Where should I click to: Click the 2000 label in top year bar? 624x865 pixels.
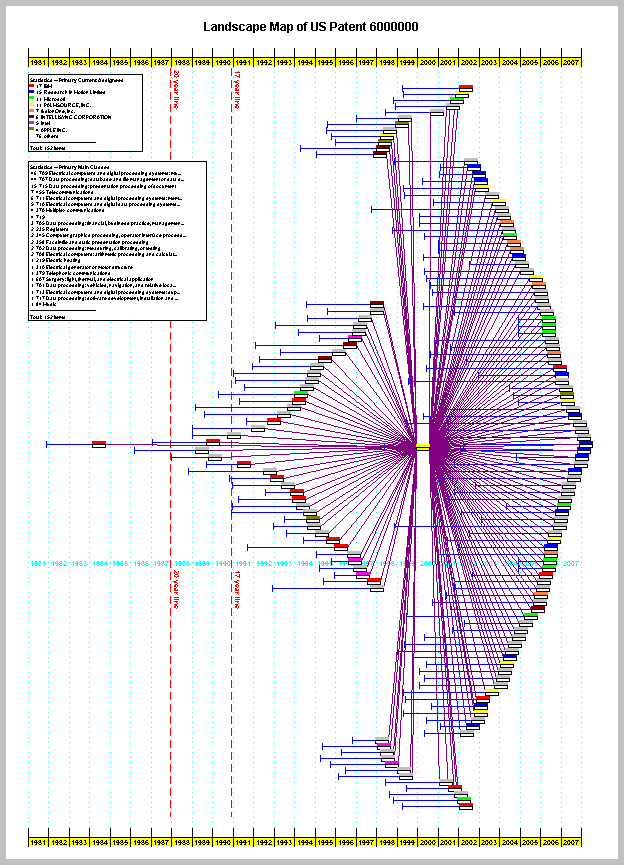tap(428, 62)
